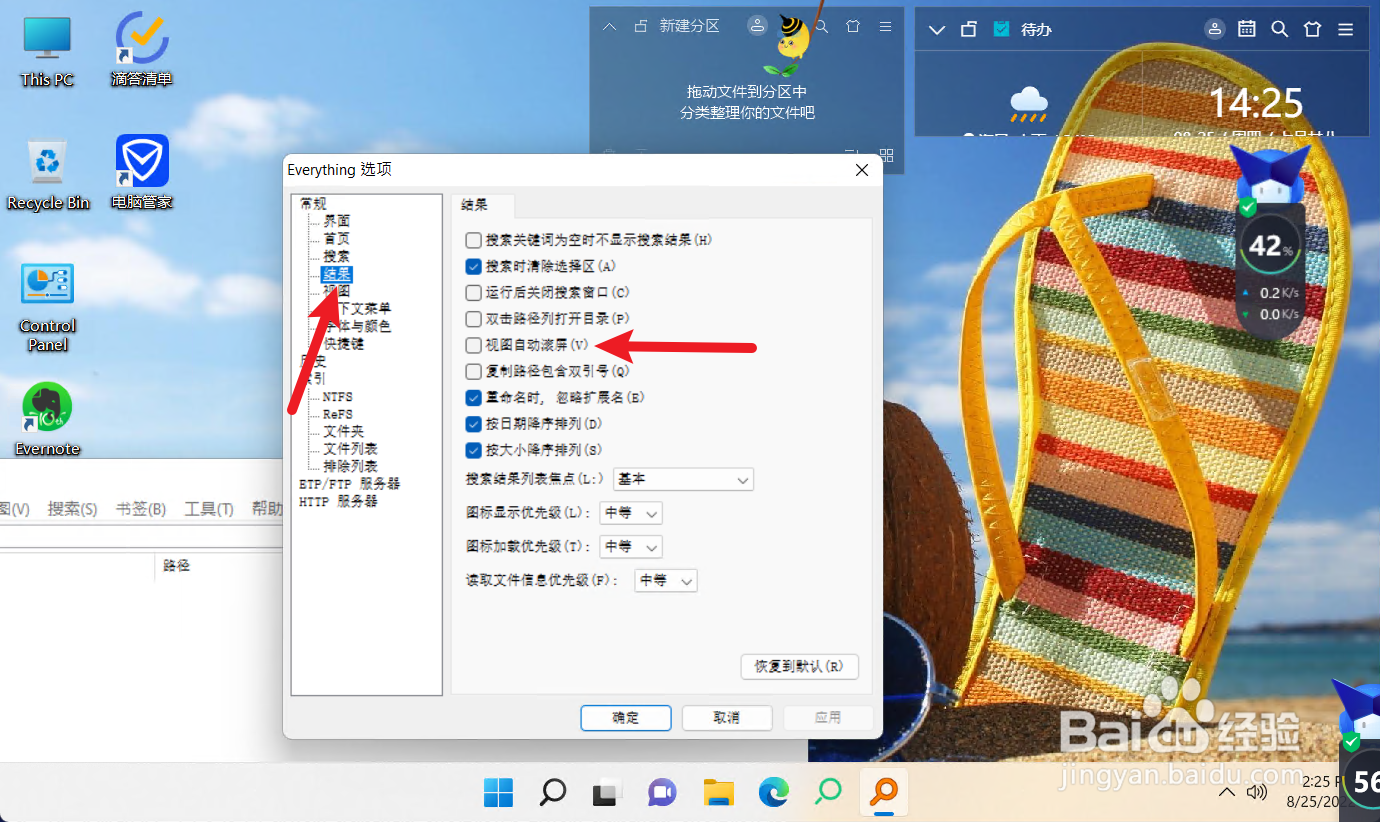
Task: Select 常规 in the options tree
Action: pos(313,203)
